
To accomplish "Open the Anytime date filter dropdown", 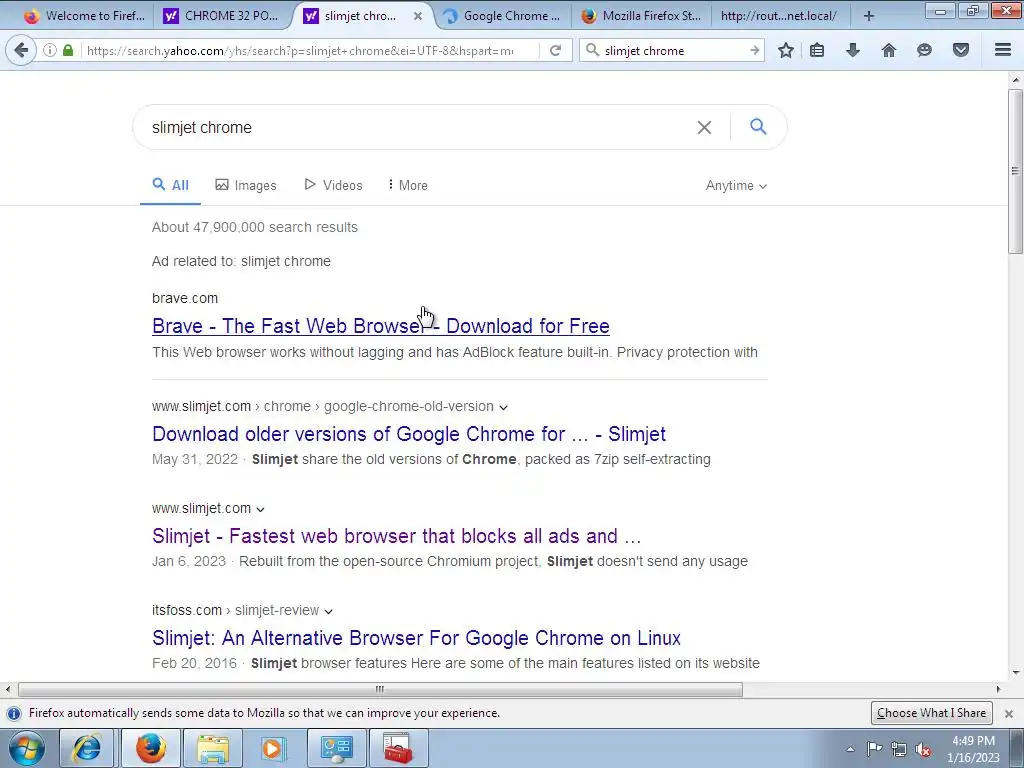I will coord(736,185).
